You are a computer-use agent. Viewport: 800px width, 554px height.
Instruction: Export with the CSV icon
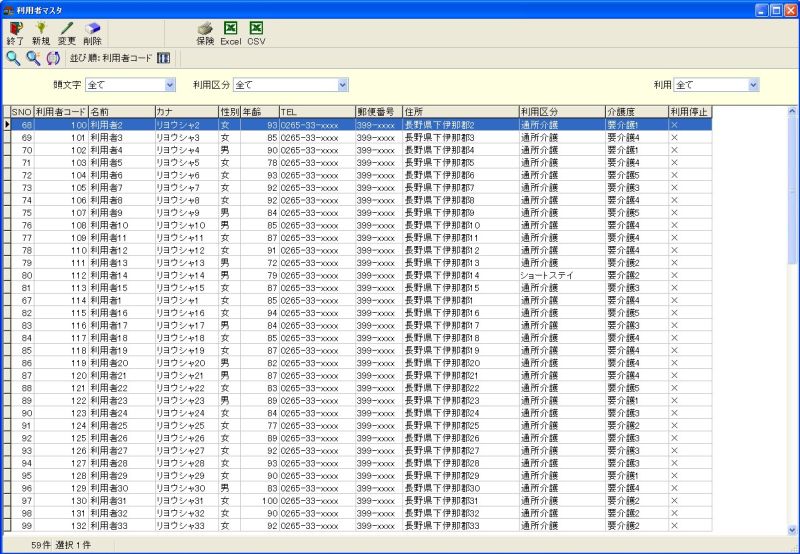tap(256, 34)
